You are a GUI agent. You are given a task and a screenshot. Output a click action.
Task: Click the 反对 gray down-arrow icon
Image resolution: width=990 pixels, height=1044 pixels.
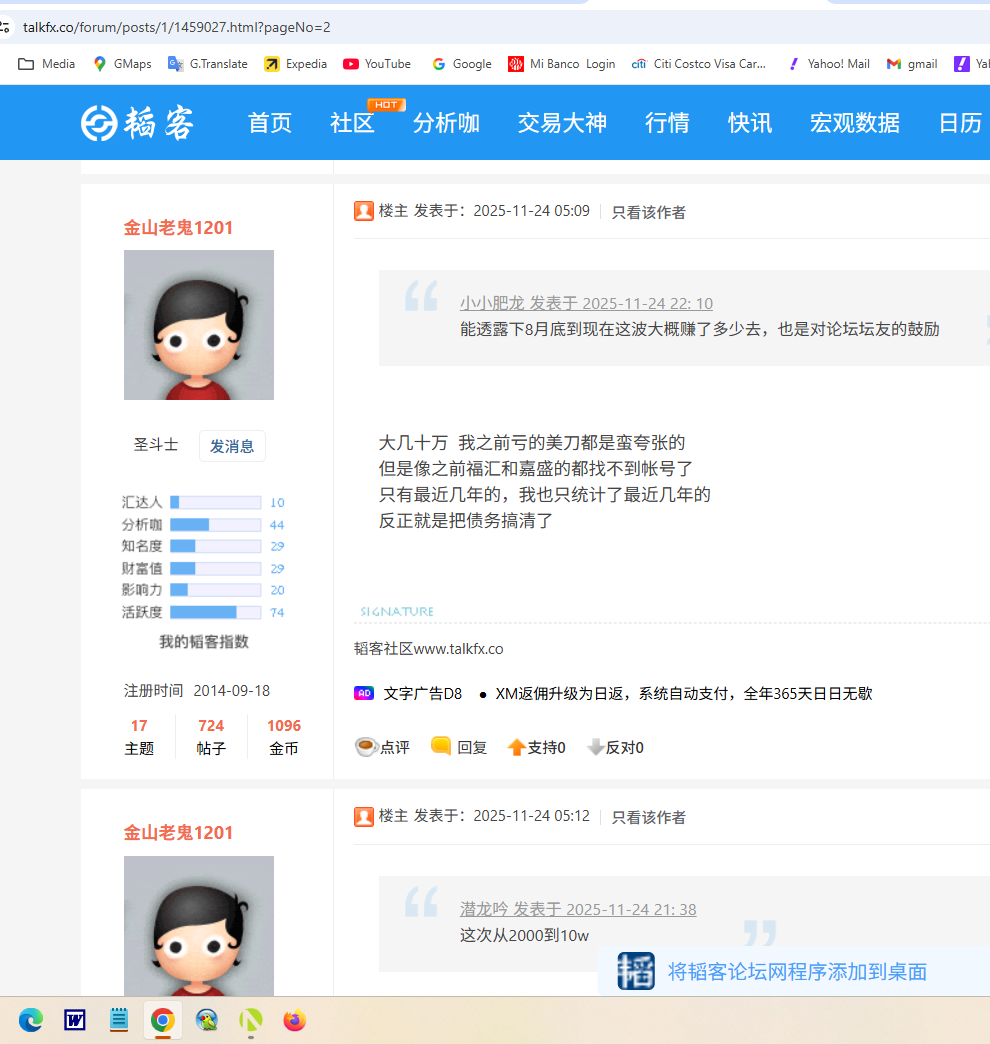pyautogui.click(x=595, y=747)
